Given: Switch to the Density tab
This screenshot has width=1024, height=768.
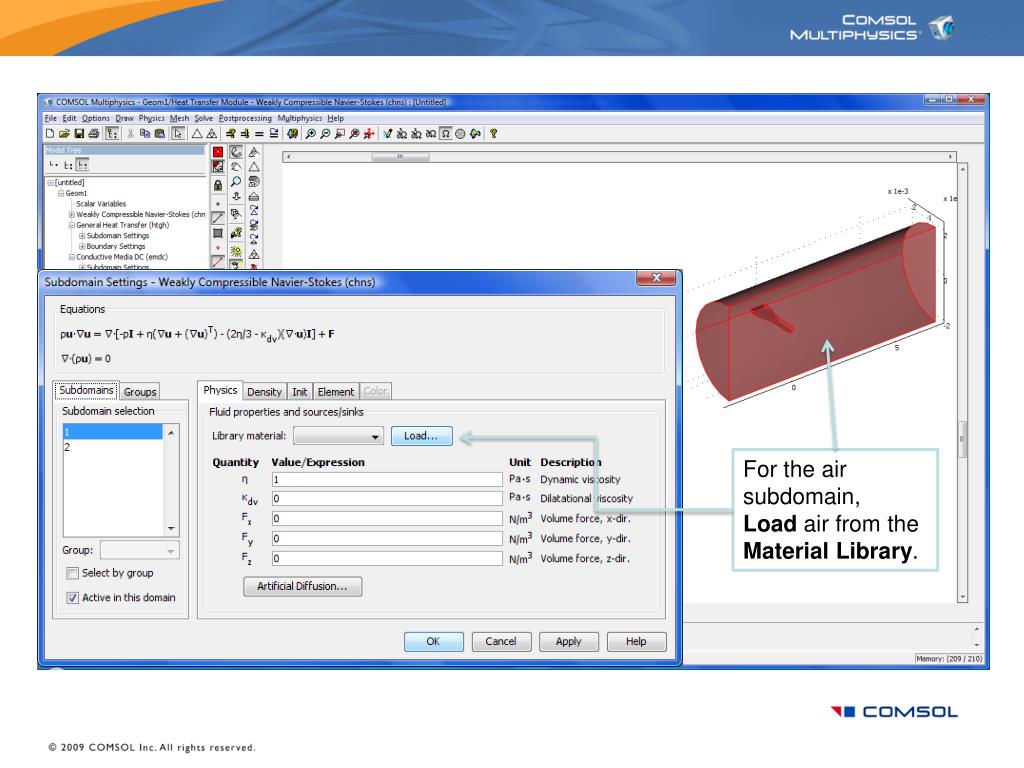Looking at the screenshot, I should click(264, 392).
